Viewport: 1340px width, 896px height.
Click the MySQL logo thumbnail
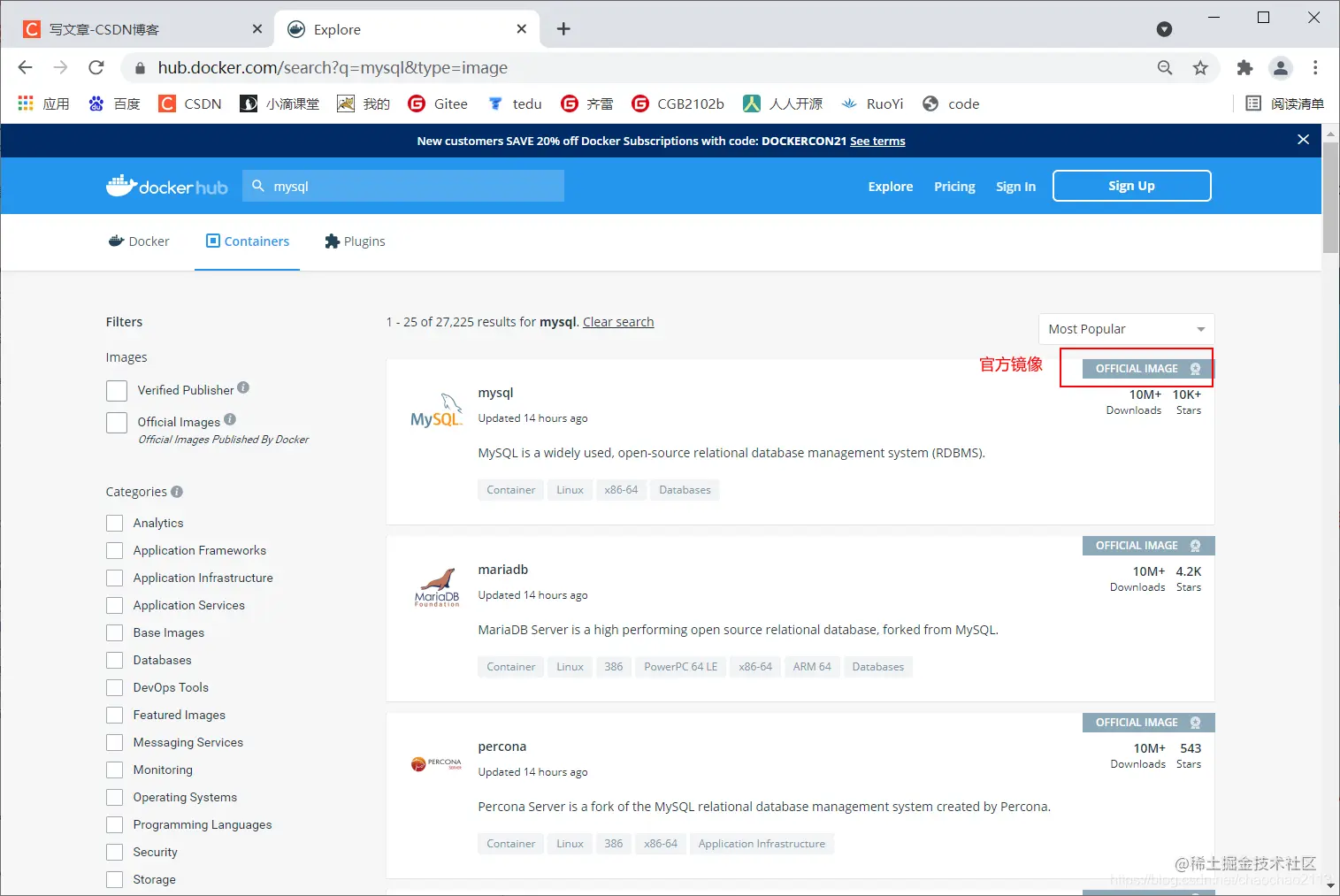pos(436,411)
